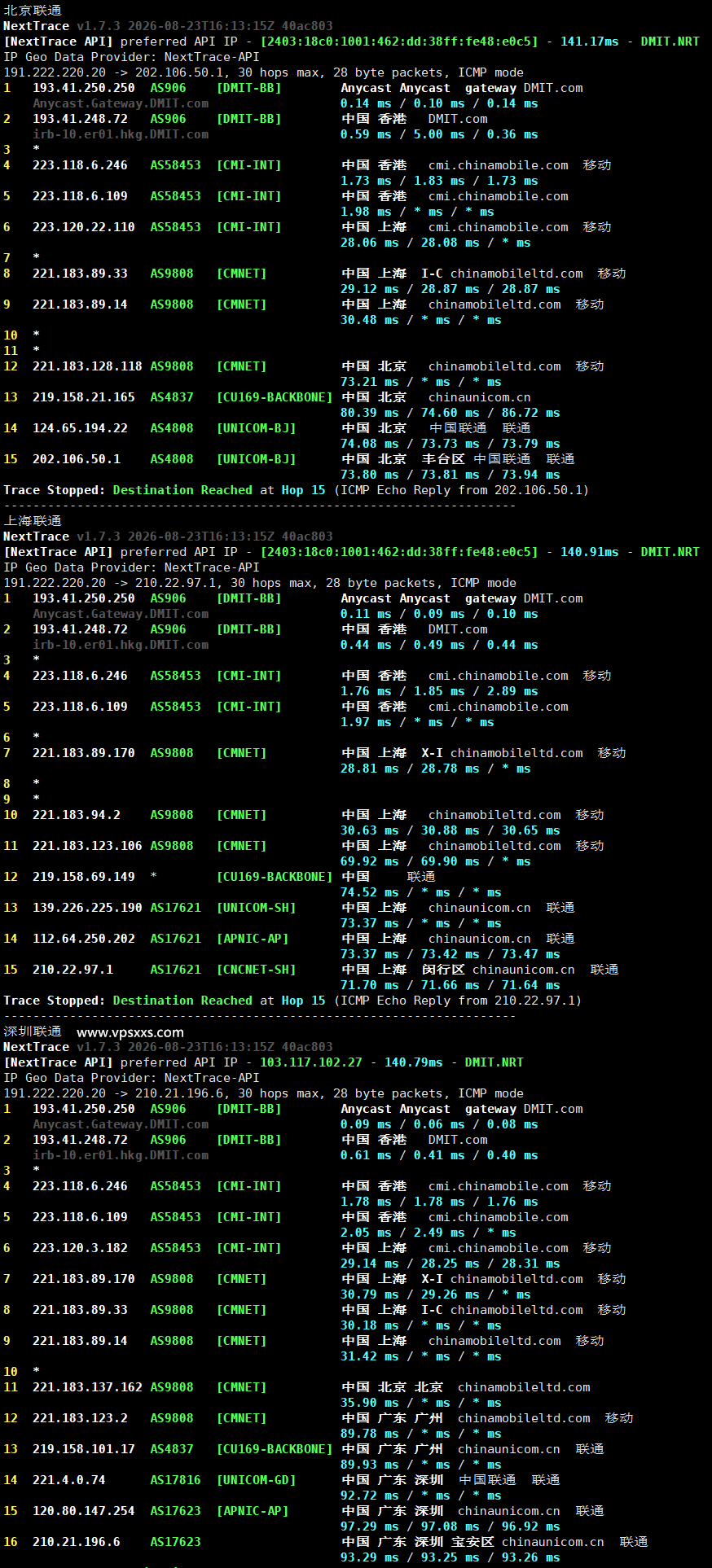Viewport: 712px width, 1568px height.
Task: Select hop IP 223.120.3.182
Action: (x=80, y=1248)
